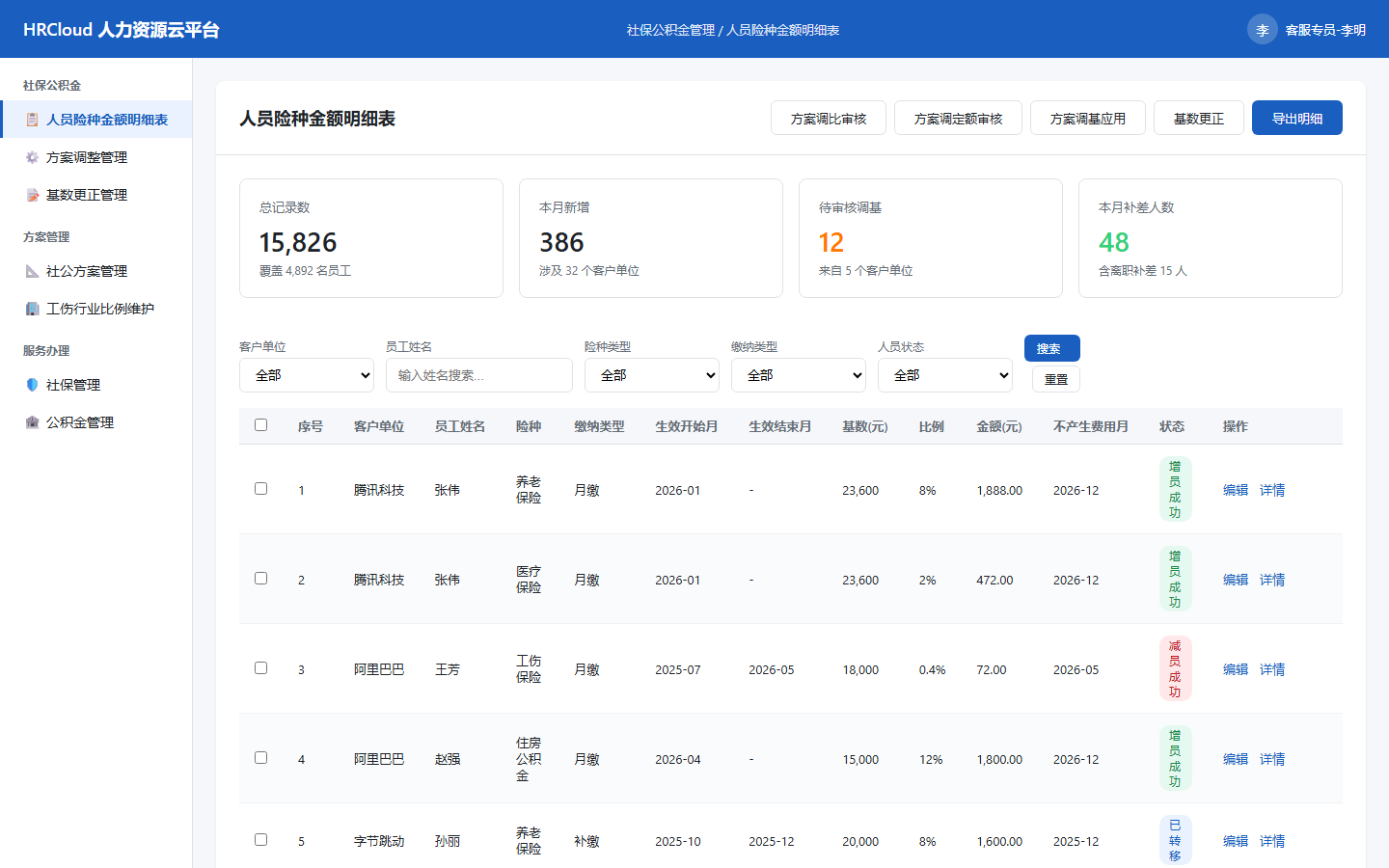1389x868 pixels.
Task: Click 编辑 link for row 1 腾讯科技 养老保险
Action: click(x=1236, y=490)
